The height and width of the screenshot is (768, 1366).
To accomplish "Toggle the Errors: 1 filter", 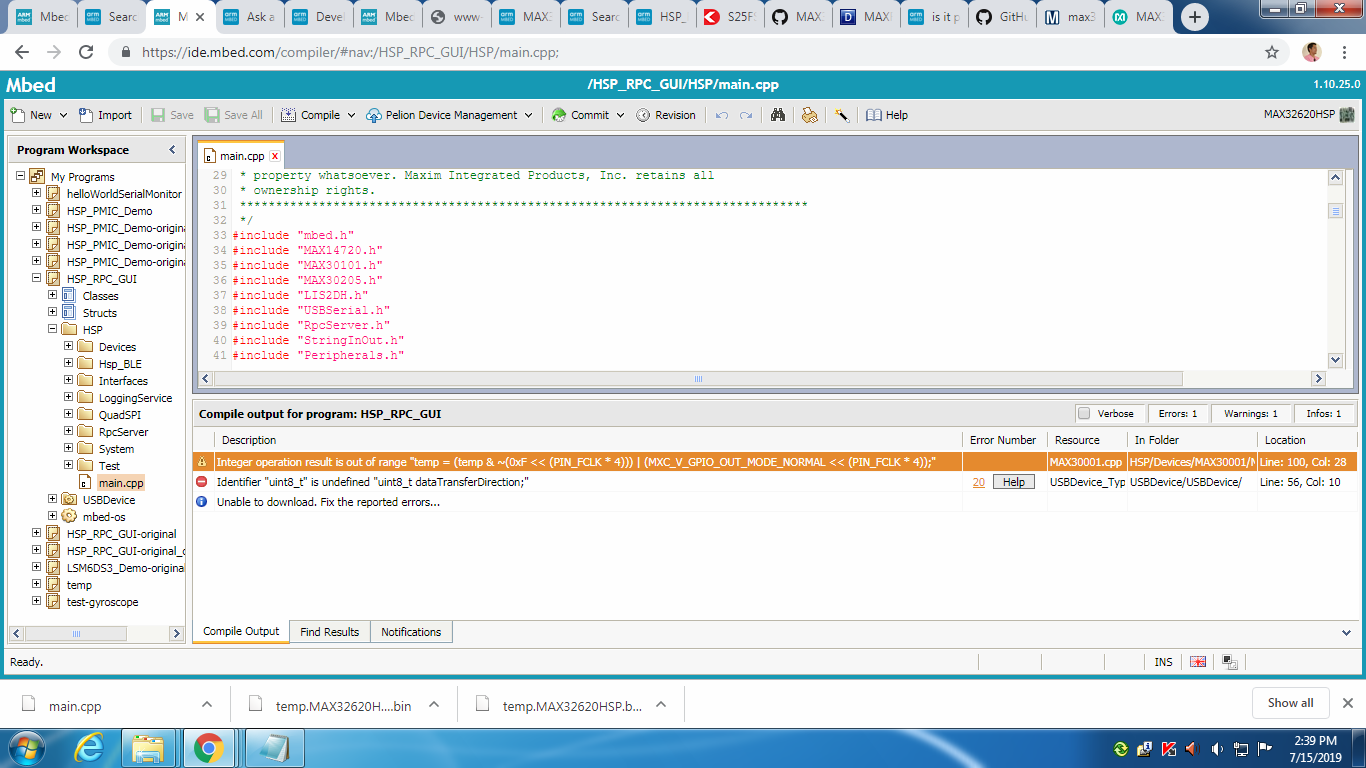I will coord(1178,413).
